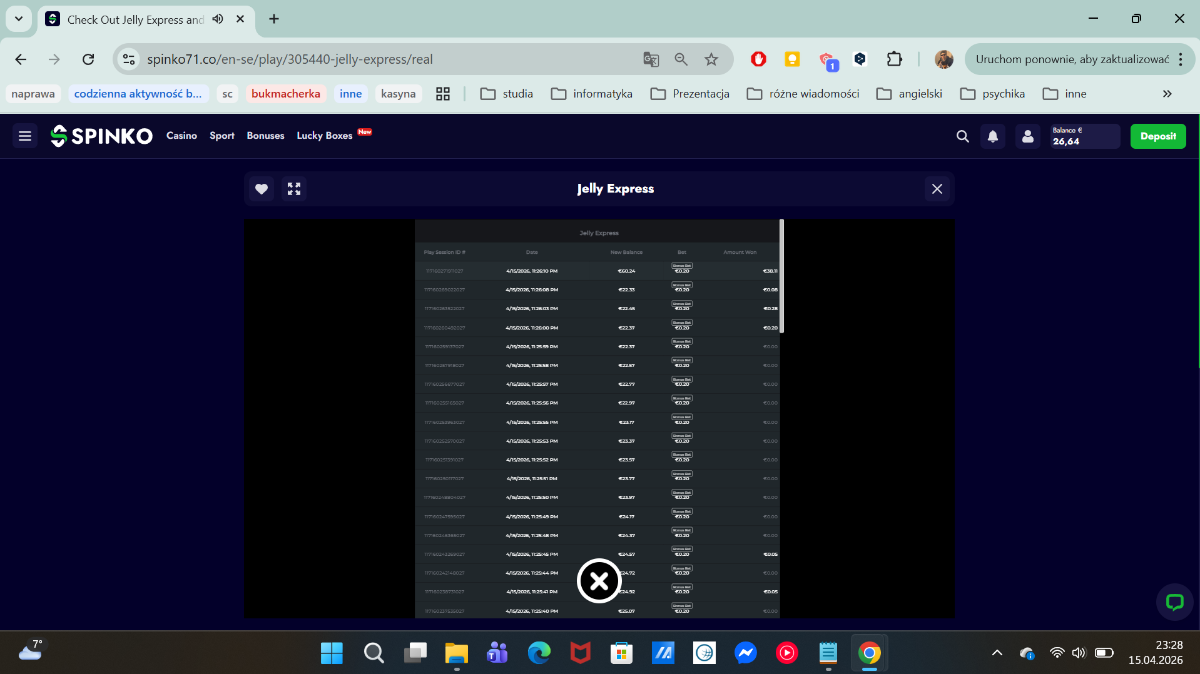Expand the system tray hidden icons
This screenshot has height=674, width=1200.
pos(996,653)
